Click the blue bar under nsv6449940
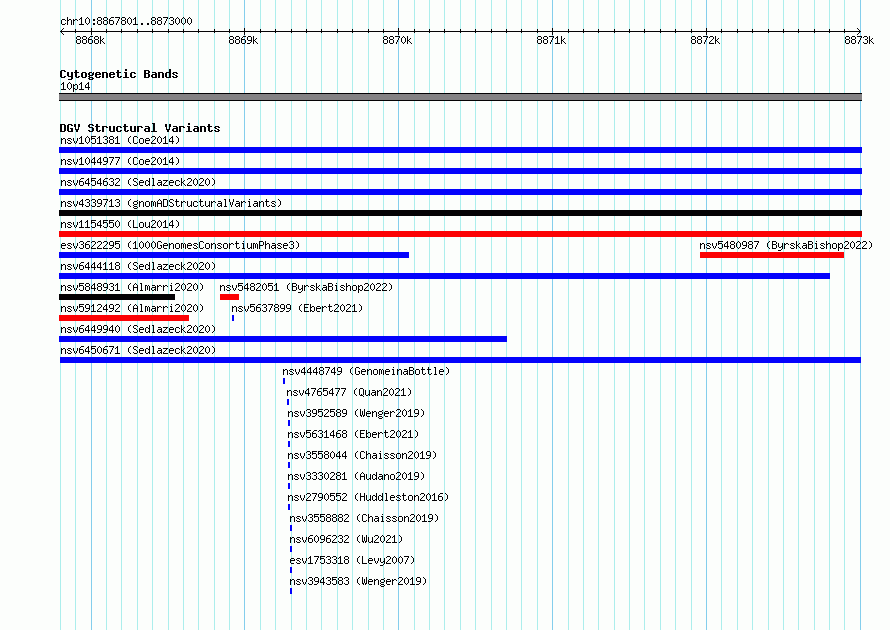The width and height of the screenshot is (890, 630). click(283, 339)
